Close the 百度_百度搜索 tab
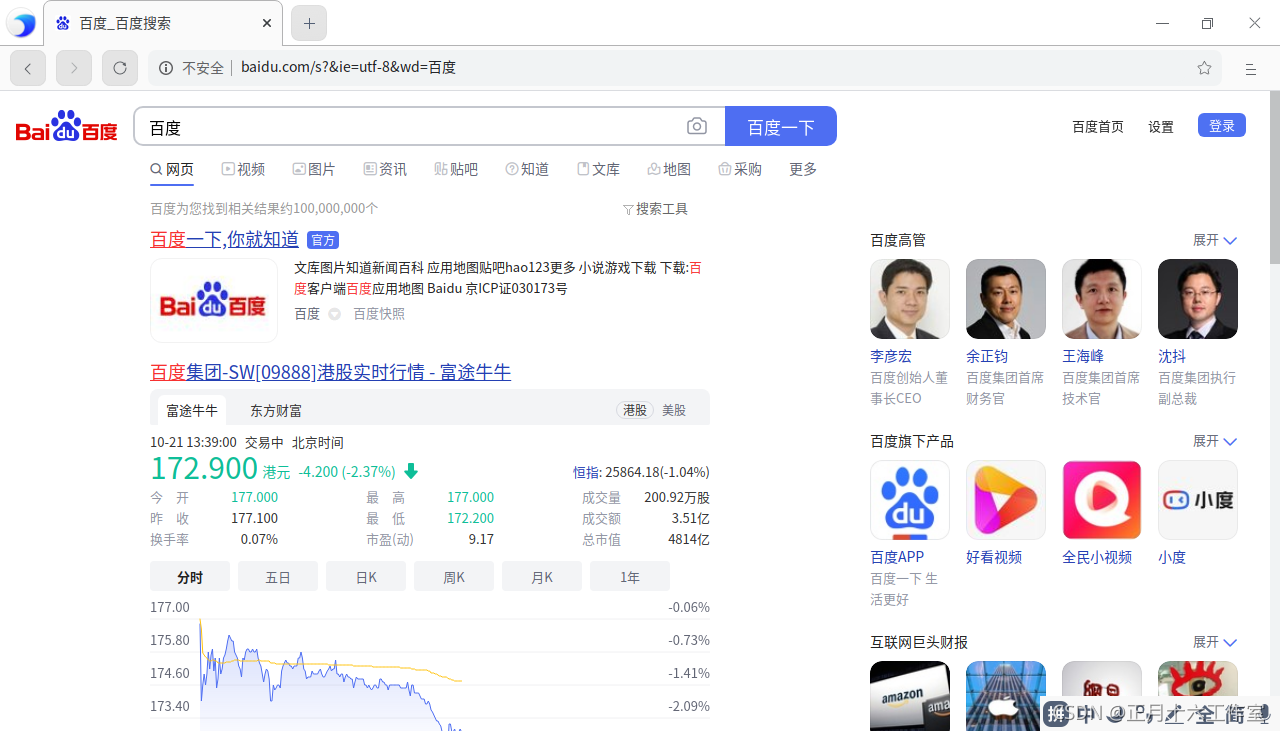The height and width of the screenshot is (731, 1280). coord(266,23)
